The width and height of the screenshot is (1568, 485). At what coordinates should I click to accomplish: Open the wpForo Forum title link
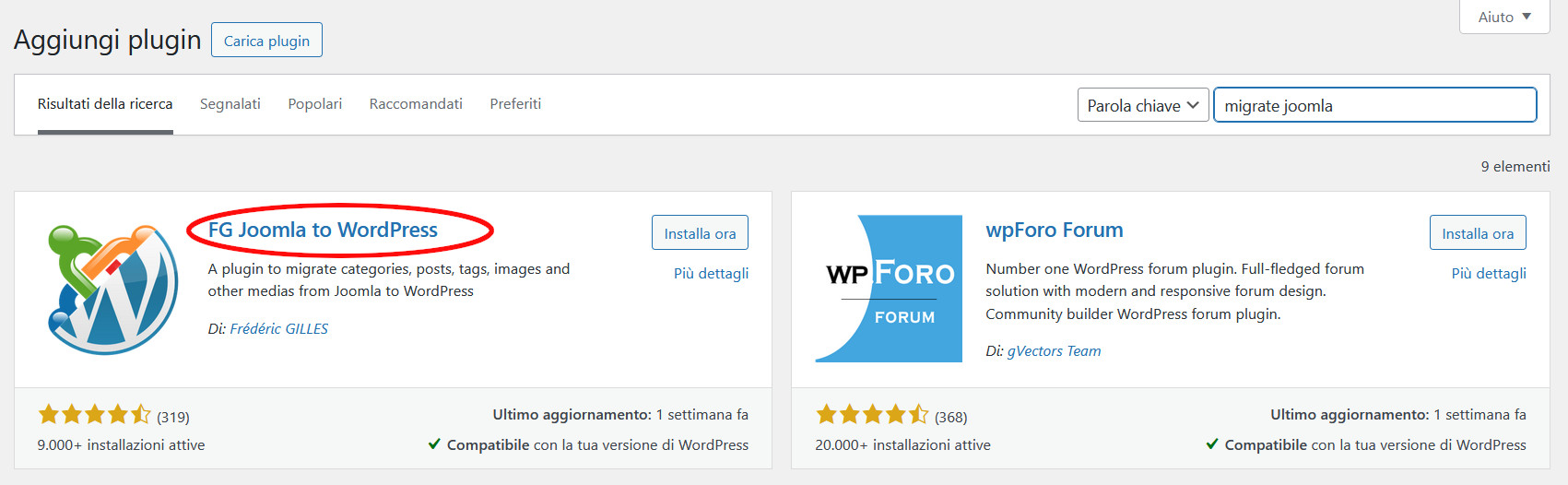click(x=1055, y=230)
